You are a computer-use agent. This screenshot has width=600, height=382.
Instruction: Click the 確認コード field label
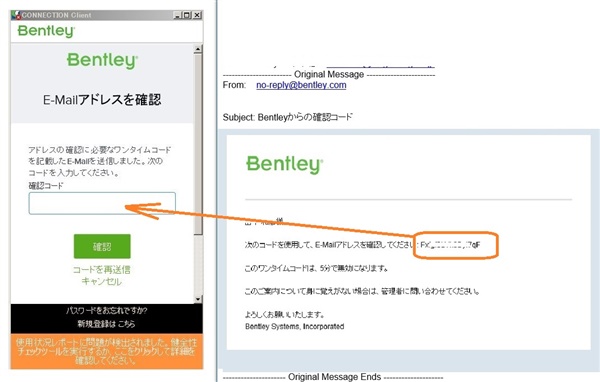46,186
